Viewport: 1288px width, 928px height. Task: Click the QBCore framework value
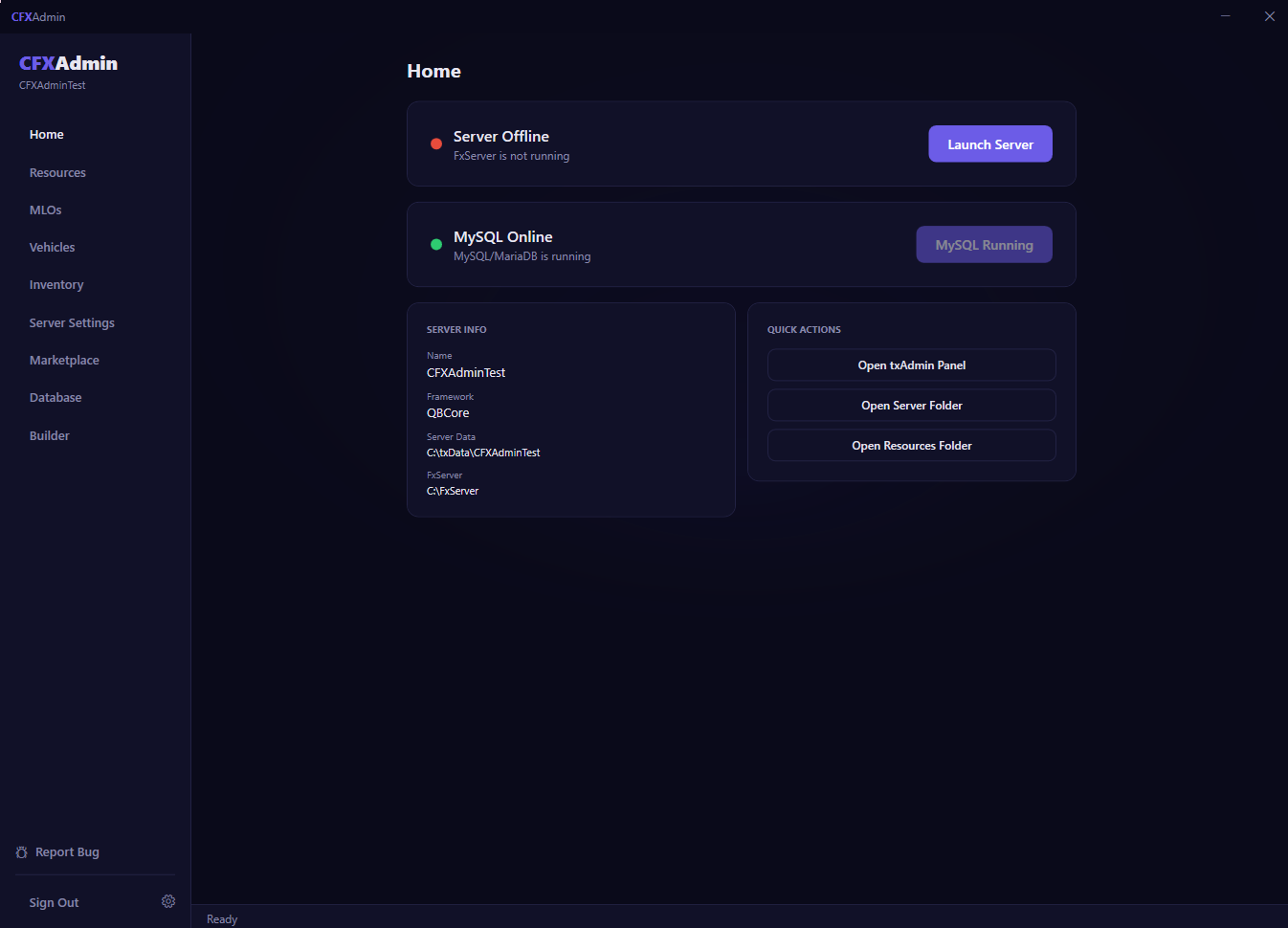pos(448,413)
